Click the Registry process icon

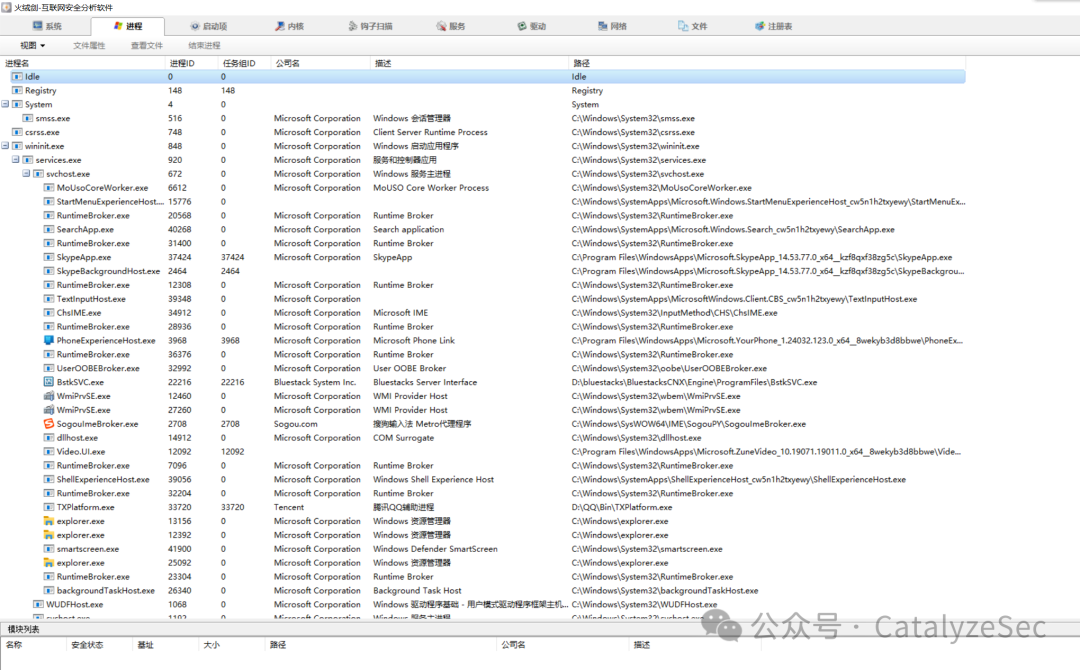17,90
